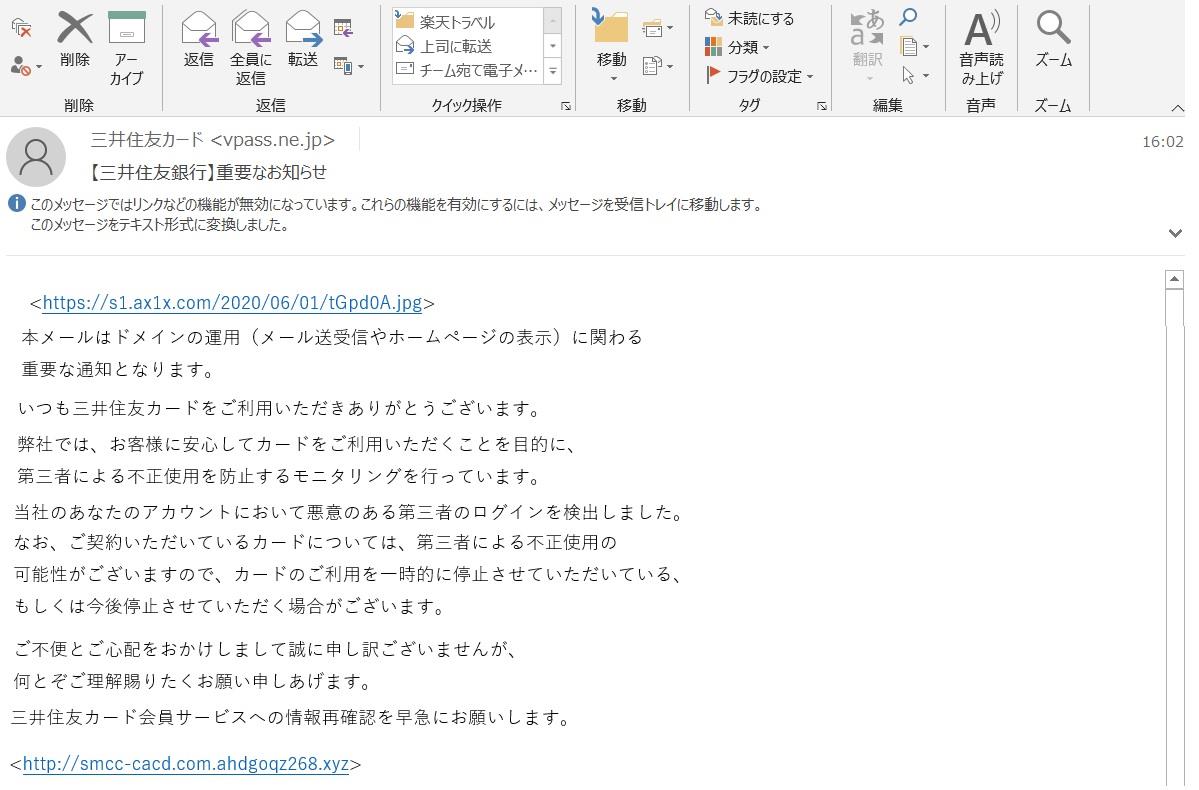The height and width of the screenshot is (790, 1199).
Task: Forward the email with 転送
Action: 303,40
